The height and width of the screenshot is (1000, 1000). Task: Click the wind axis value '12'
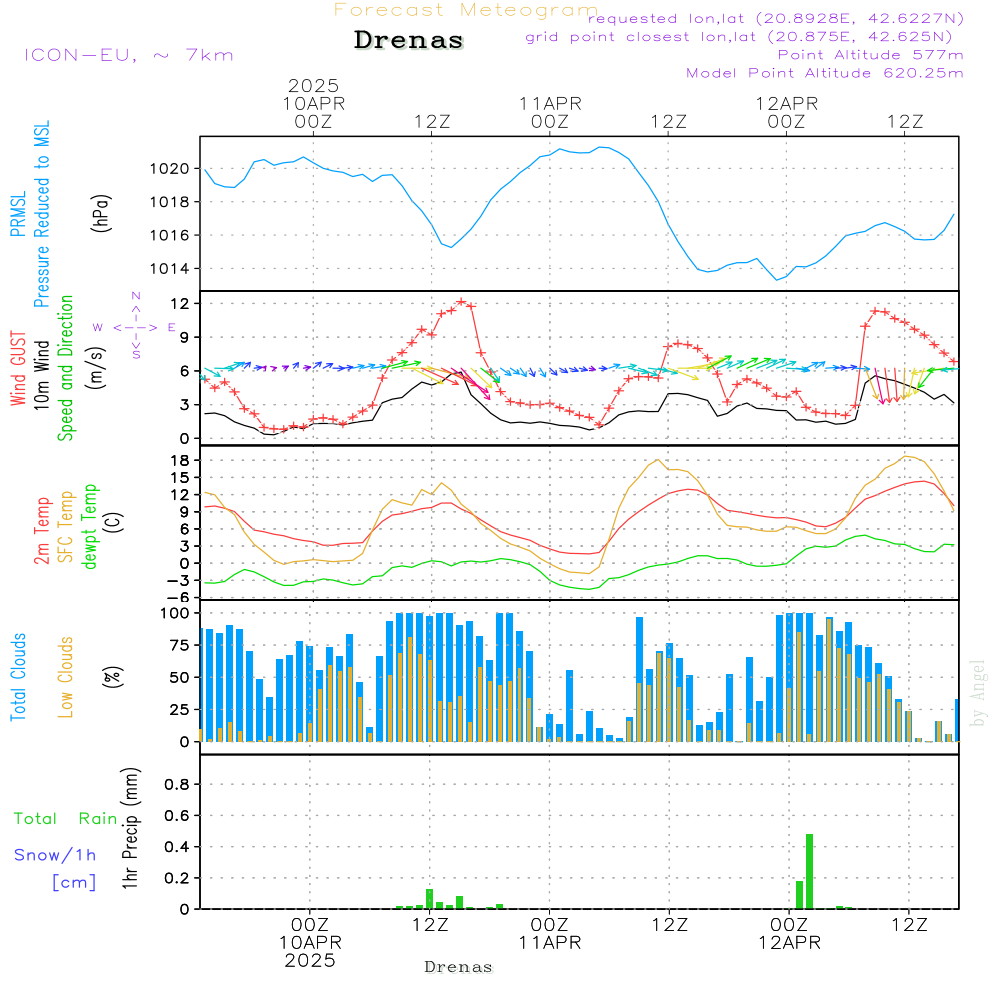pos(180,304)
